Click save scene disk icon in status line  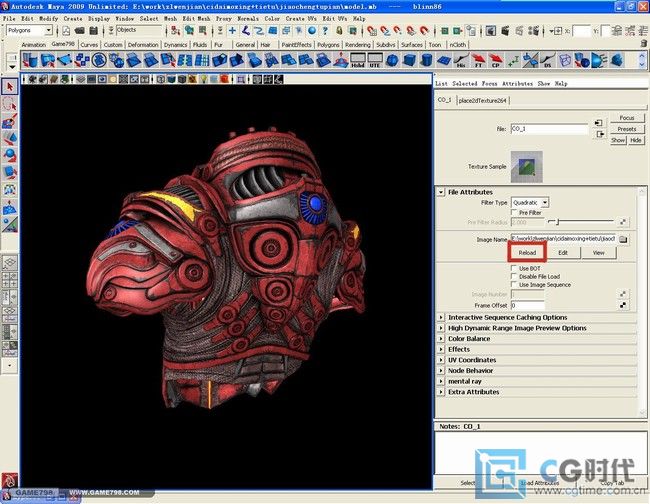click(x=94, y=31)
